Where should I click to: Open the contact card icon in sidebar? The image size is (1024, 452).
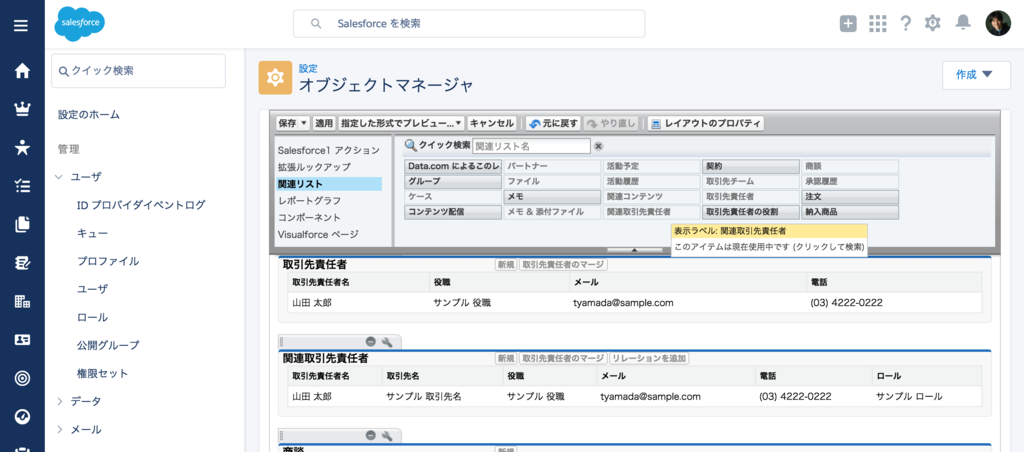22,340
